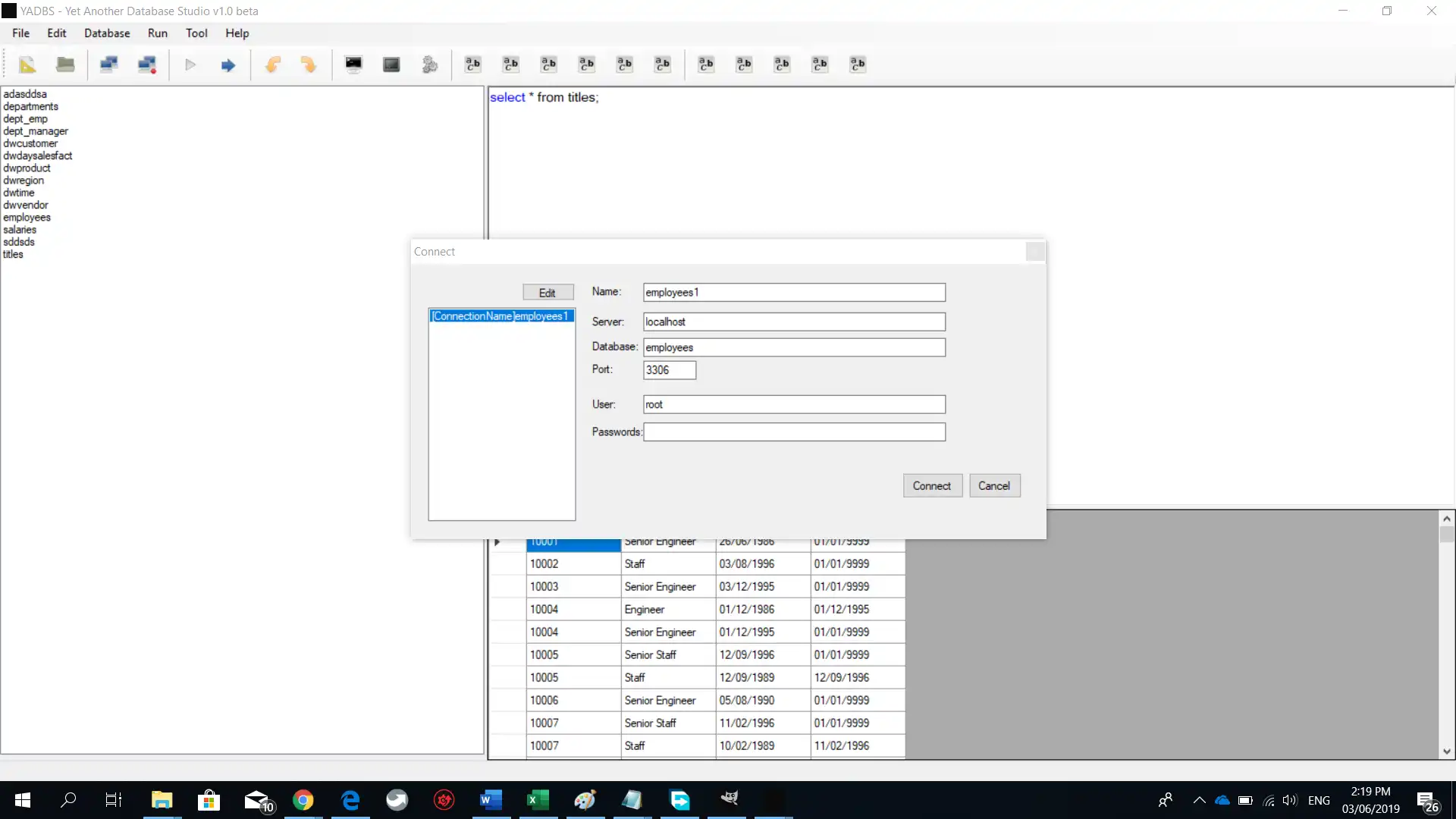Click the open folder toolbar icon
Image resolution: width=1456 pixels, height=819 pixels.
pyautogui.click(x=65, y=64)
